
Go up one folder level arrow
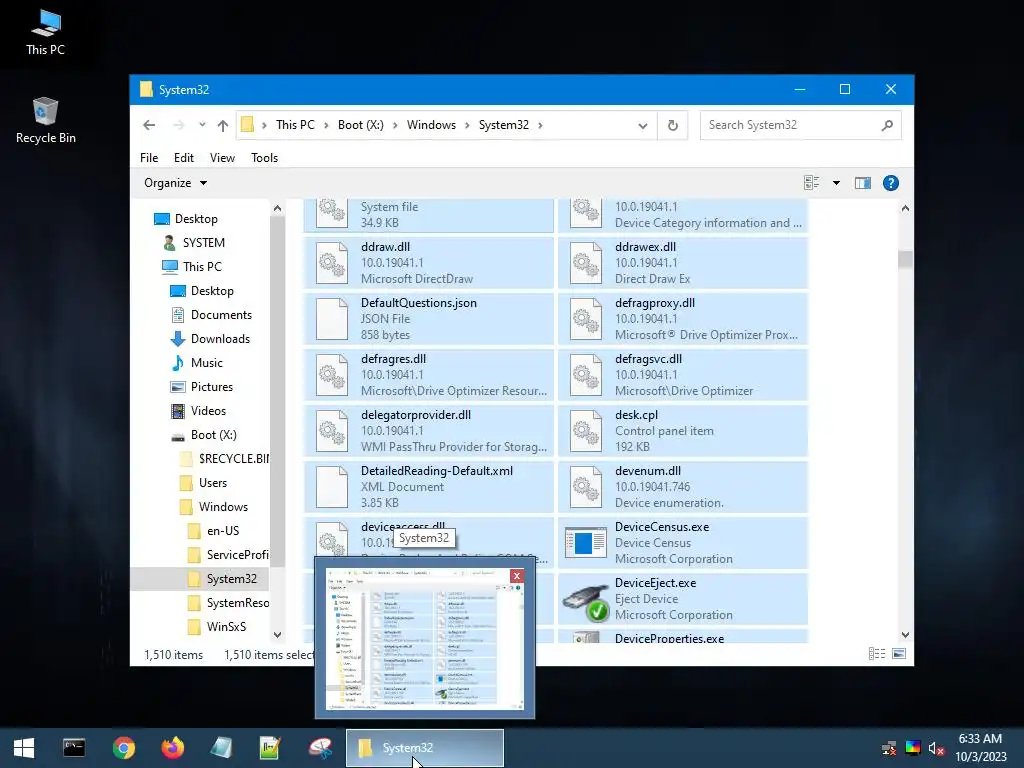tap(223, 125)
